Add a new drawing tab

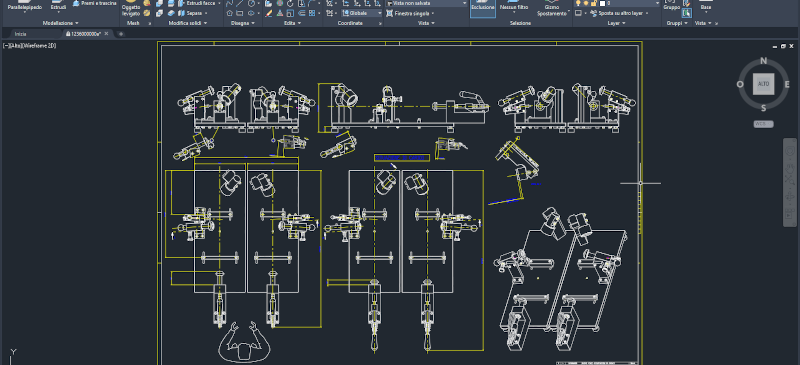[x=121, y=34]
